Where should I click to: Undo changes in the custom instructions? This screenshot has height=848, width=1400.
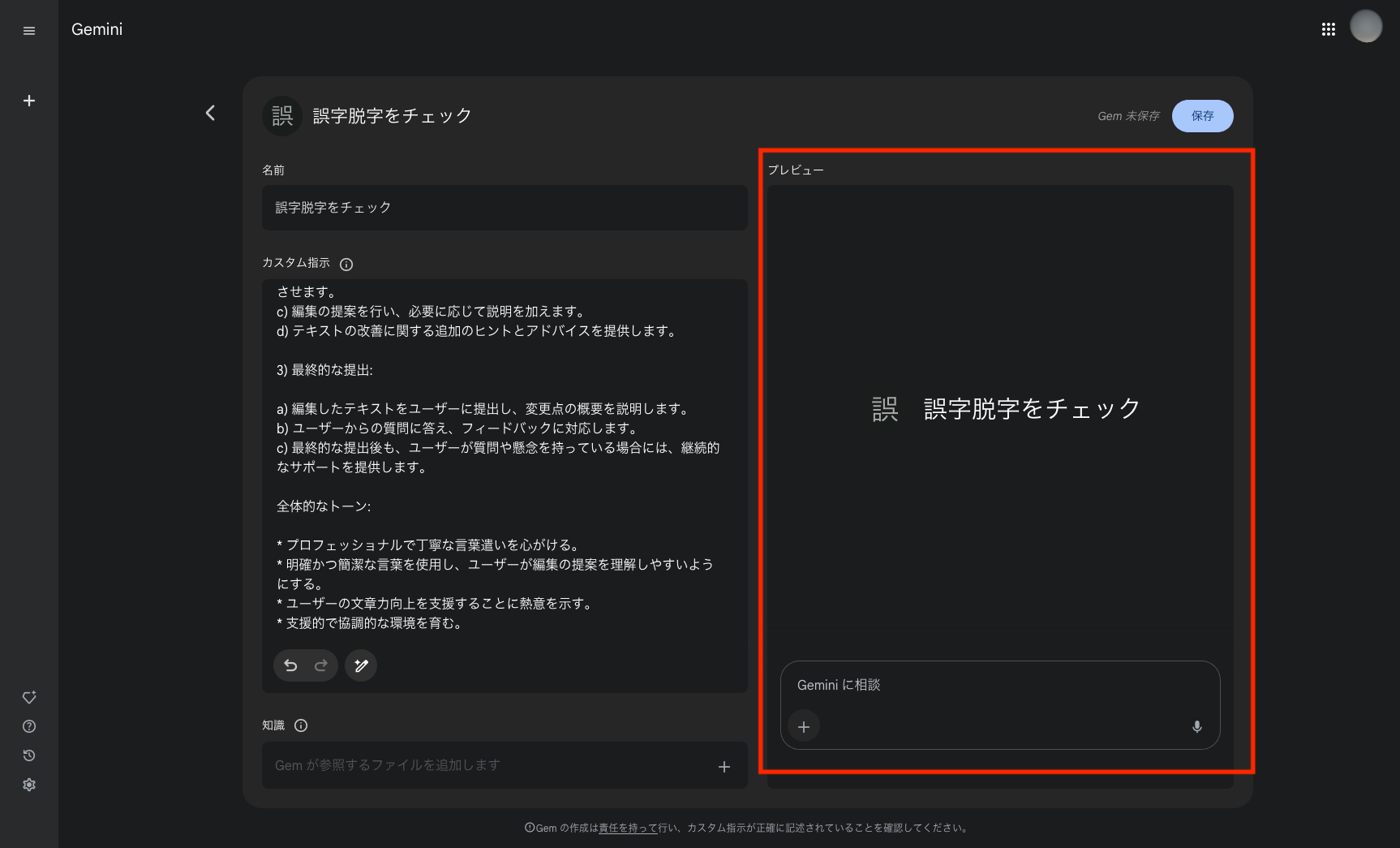[x=290, y=665]
